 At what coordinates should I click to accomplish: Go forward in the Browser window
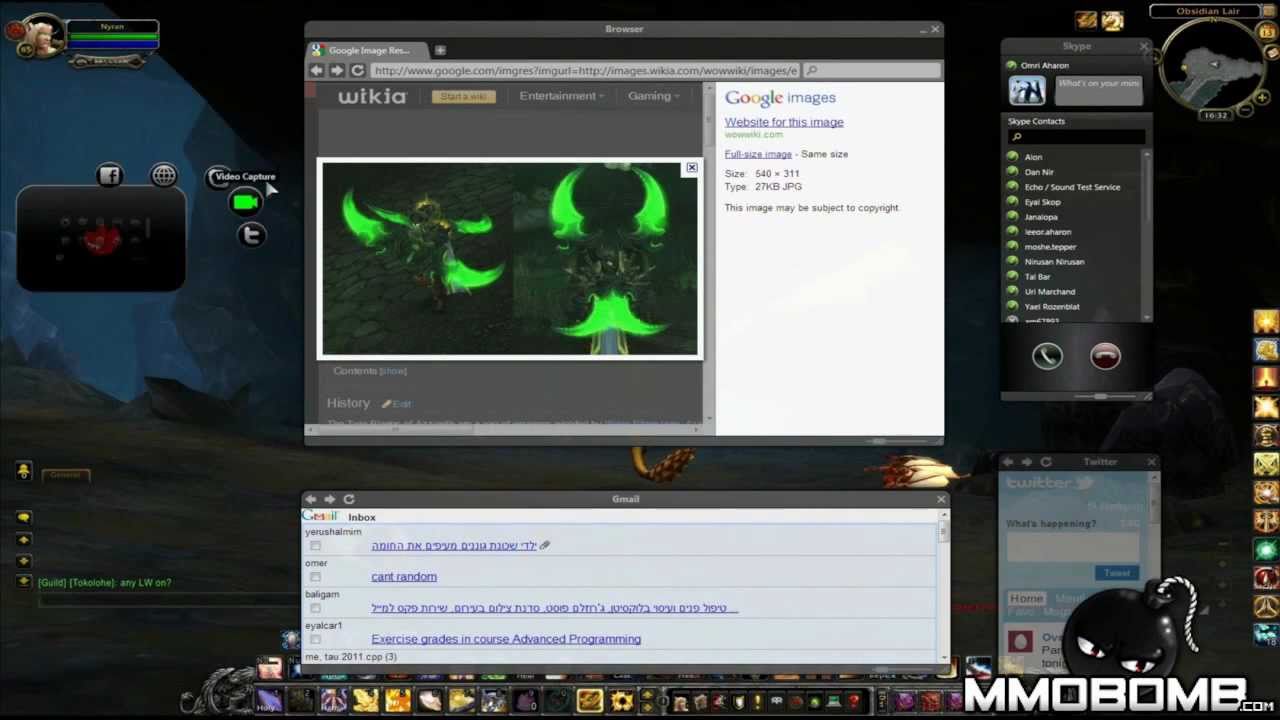337,70
